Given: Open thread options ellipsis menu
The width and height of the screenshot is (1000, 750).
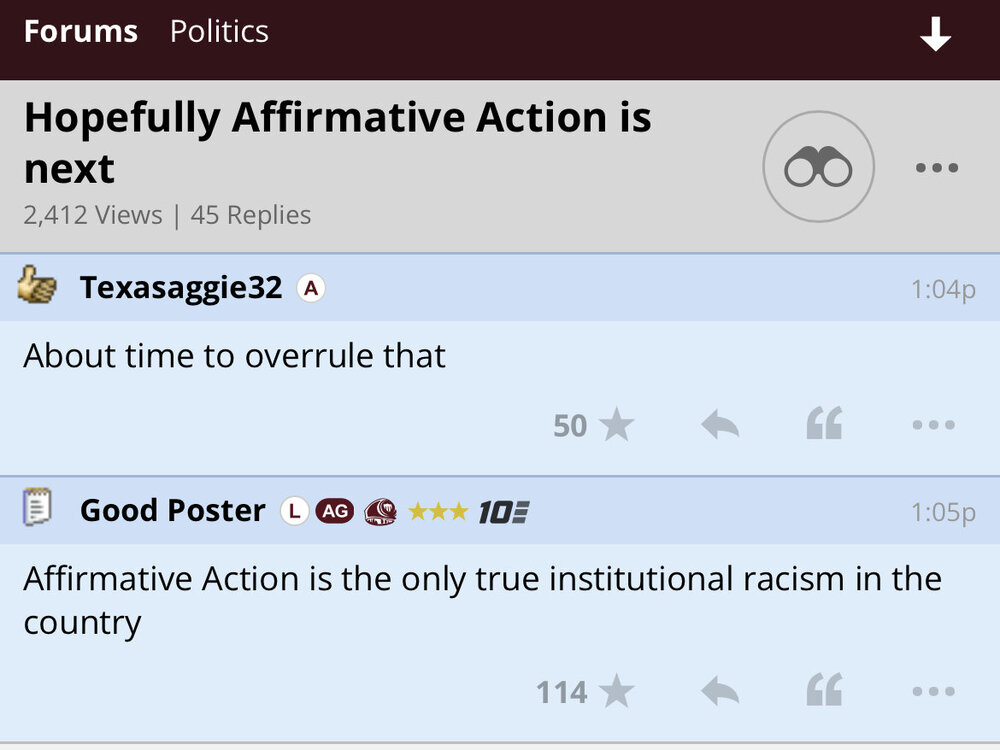Looking at the screenshot, I should 937,167.
